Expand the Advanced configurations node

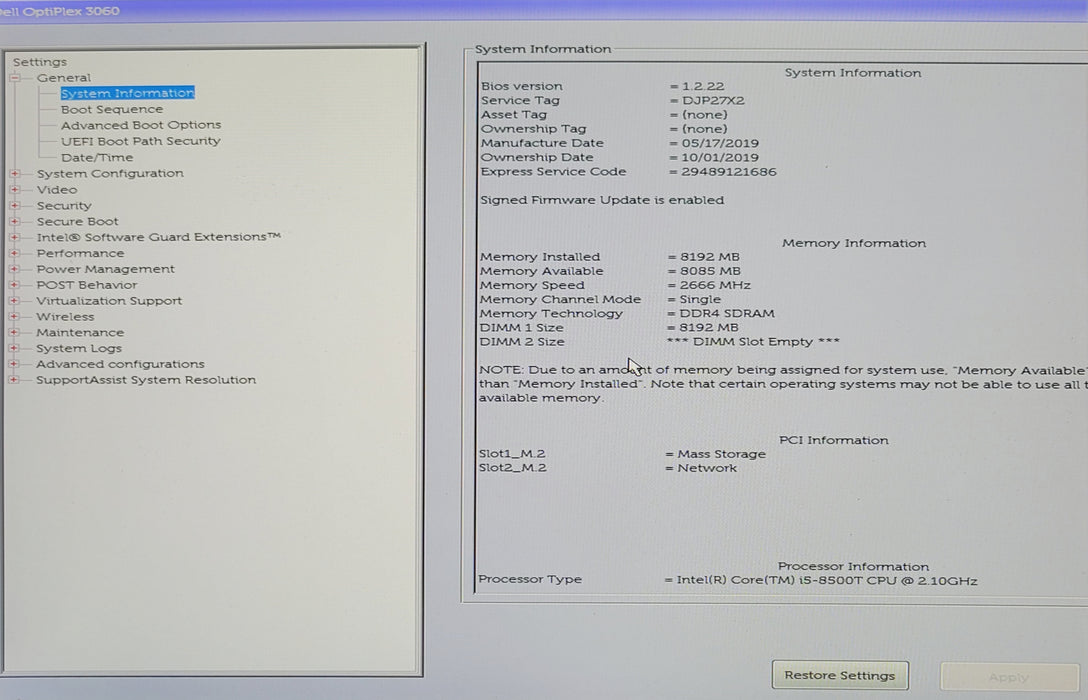click(15, 364)
